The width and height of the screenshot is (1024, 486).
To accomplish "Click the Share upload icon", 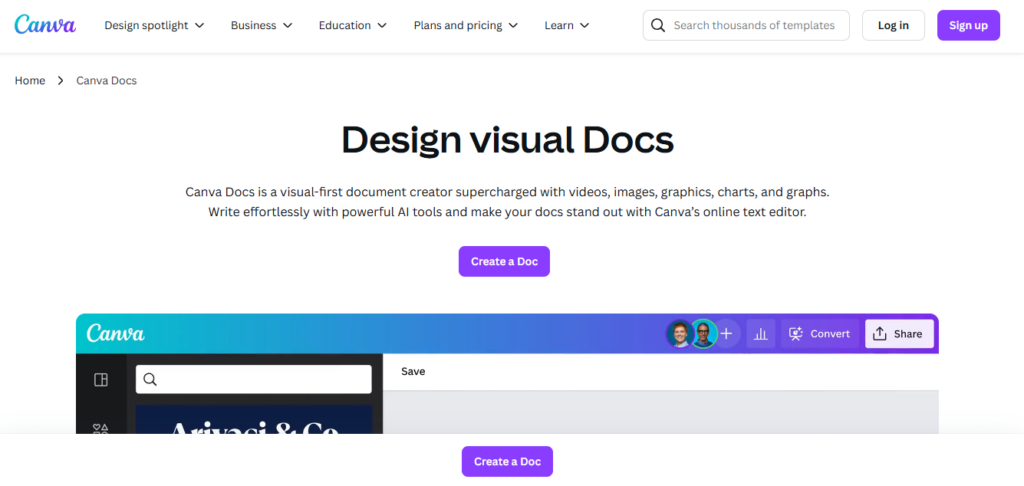I will click(x=880, y=334).
